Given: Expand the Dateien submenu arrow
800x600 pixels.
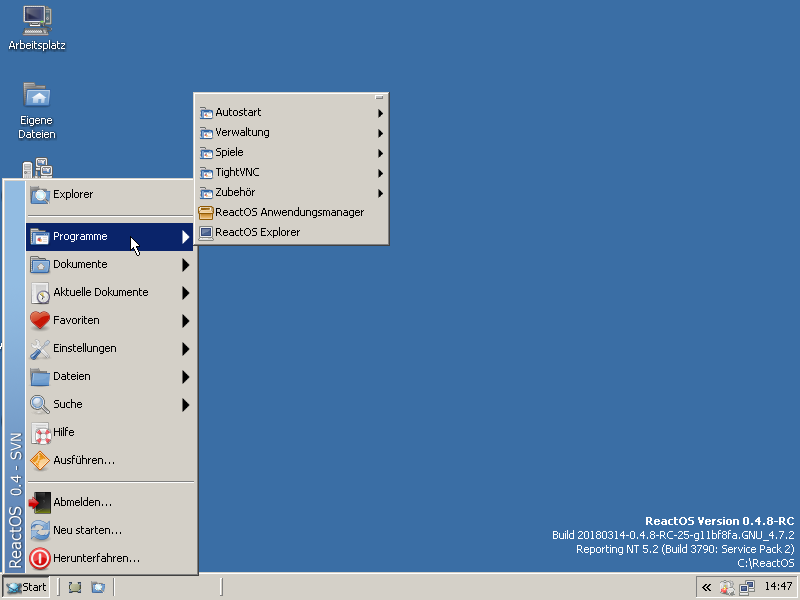Looking at the screenshot, I should 186,377.
